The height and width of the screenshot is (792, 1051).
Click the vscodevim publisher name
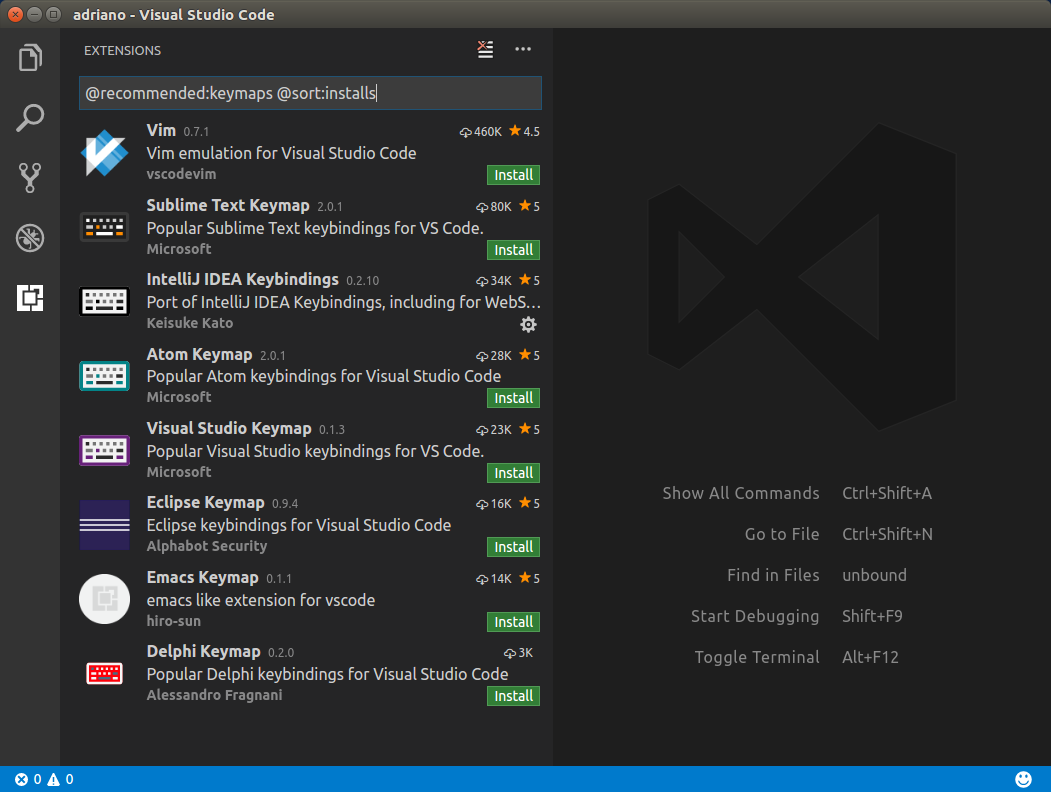coord(181,174)
